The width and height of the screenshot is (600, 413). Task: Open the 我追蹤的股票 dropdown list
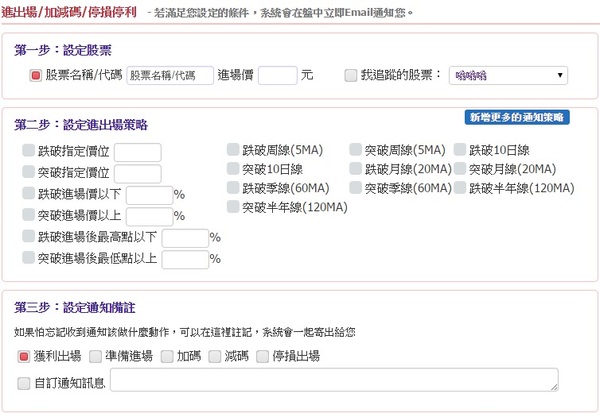507,75
